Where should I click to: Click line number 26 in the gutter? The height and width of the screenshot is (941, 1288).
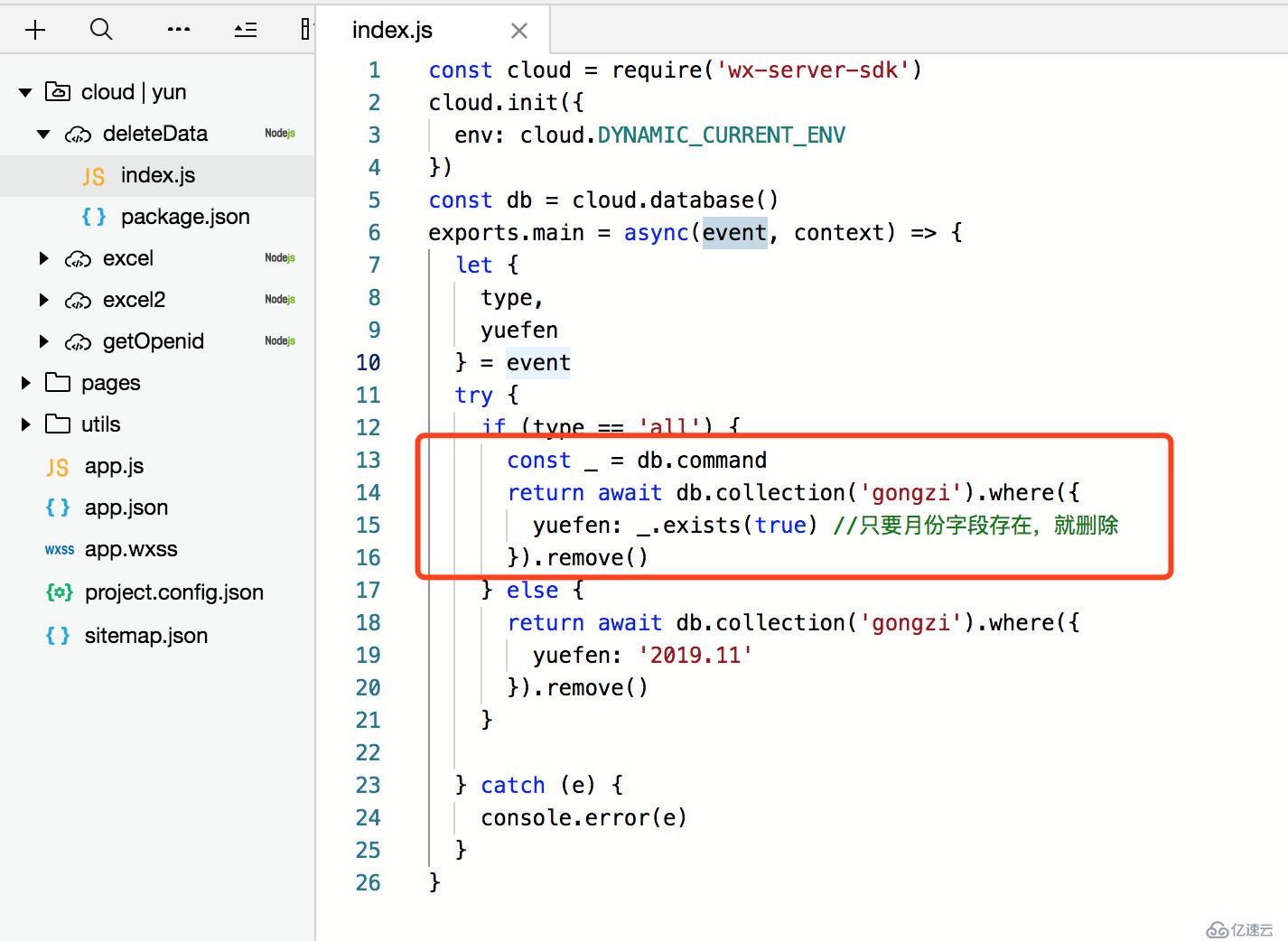(369, 883)
